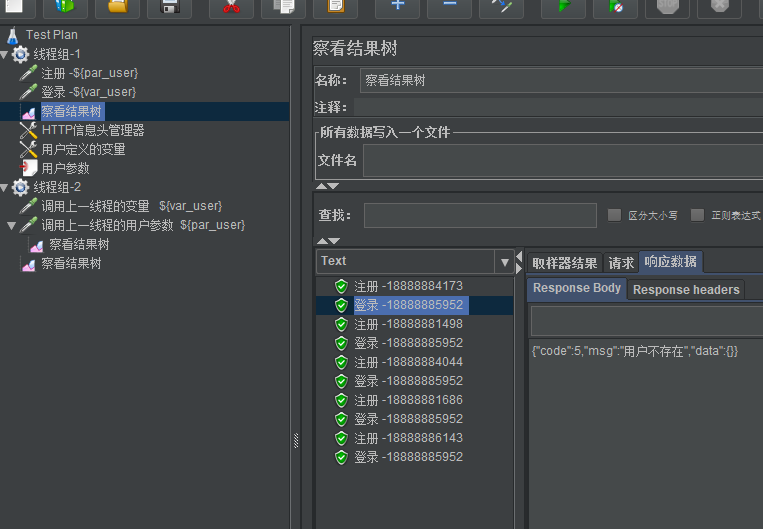Select the 用户定义的变量 tree node
The height and width of the screenshot is (529, 763).
tap(83, 149)
